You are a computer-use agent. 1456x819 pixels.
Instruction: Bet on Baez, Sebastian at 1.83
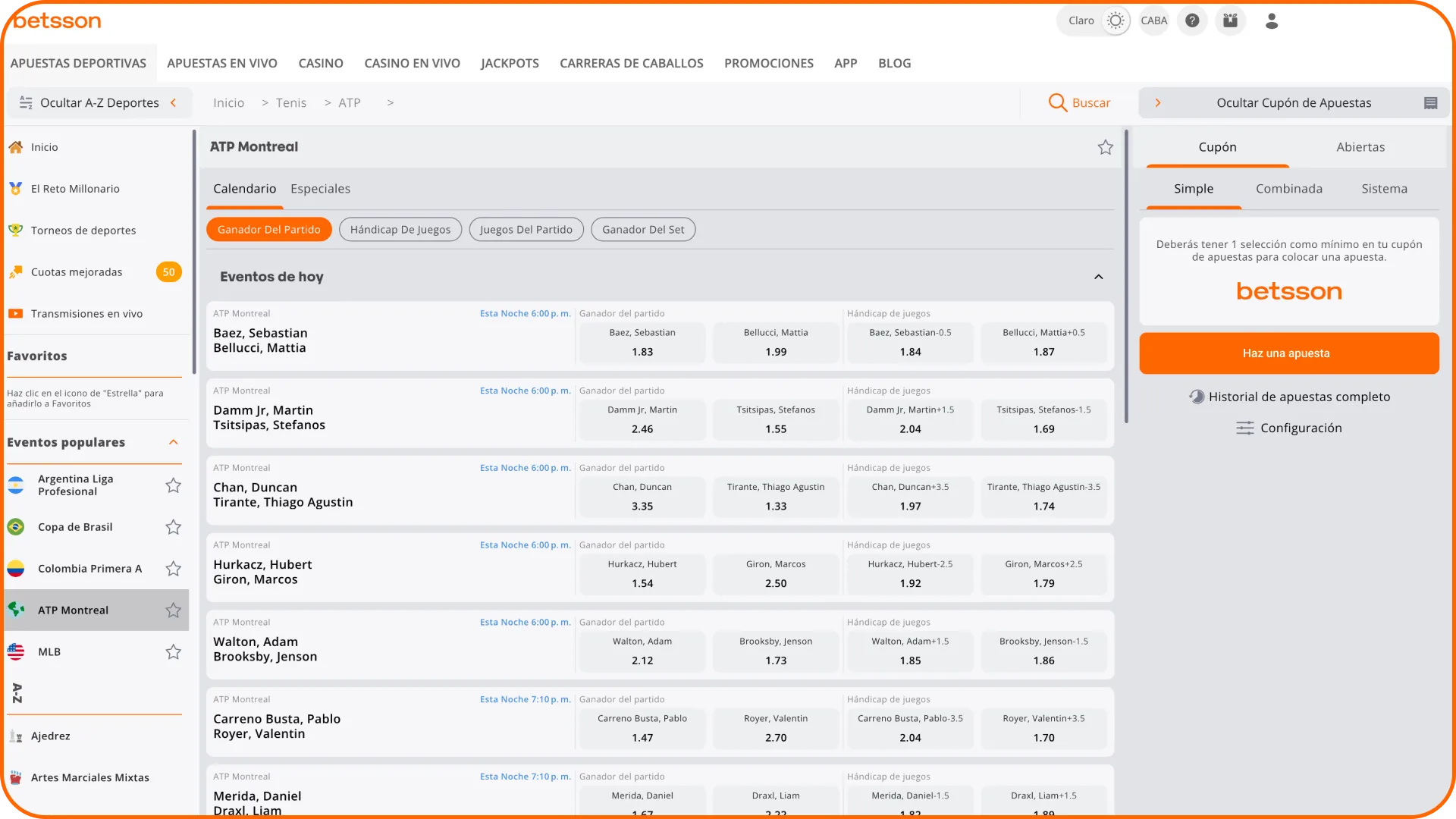pyautogui.click(x=642, y=343)
